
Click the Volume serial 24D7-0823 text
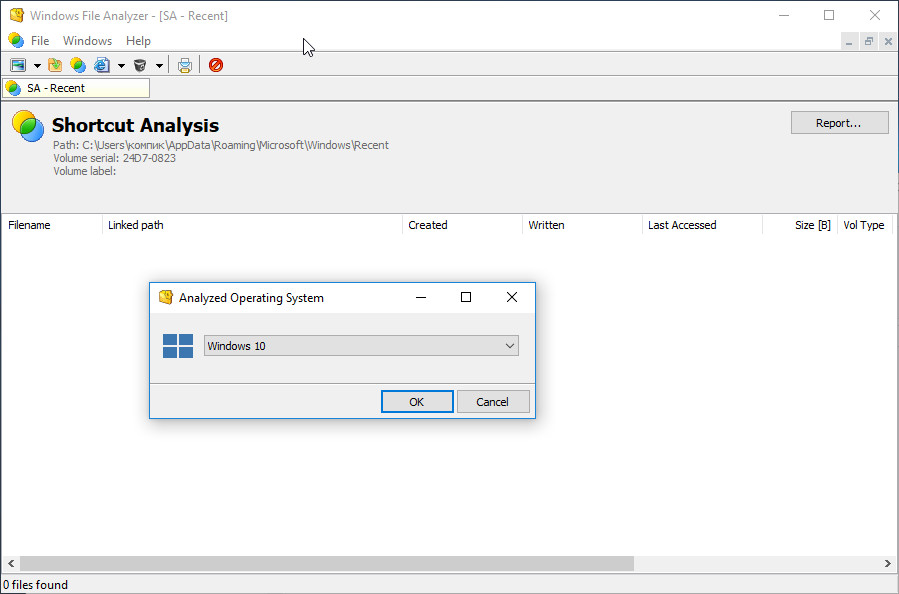tap(115, 158)
